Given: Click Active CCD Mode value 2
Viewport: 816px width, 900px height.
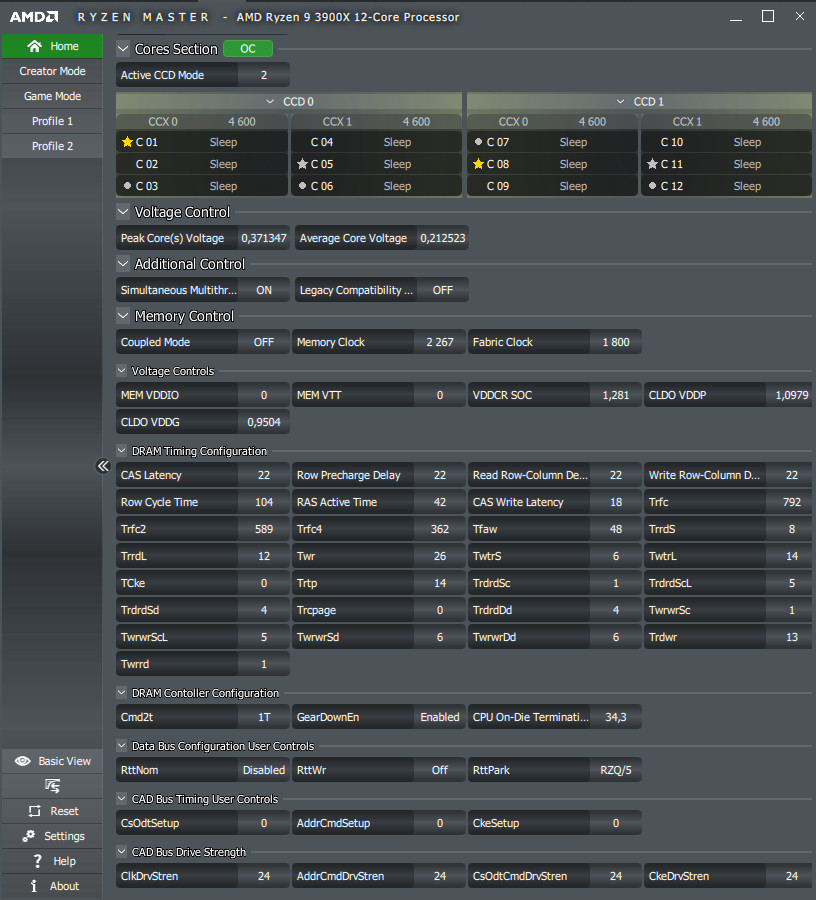Looking at the screenshot, I should click(x=264, y=75).
